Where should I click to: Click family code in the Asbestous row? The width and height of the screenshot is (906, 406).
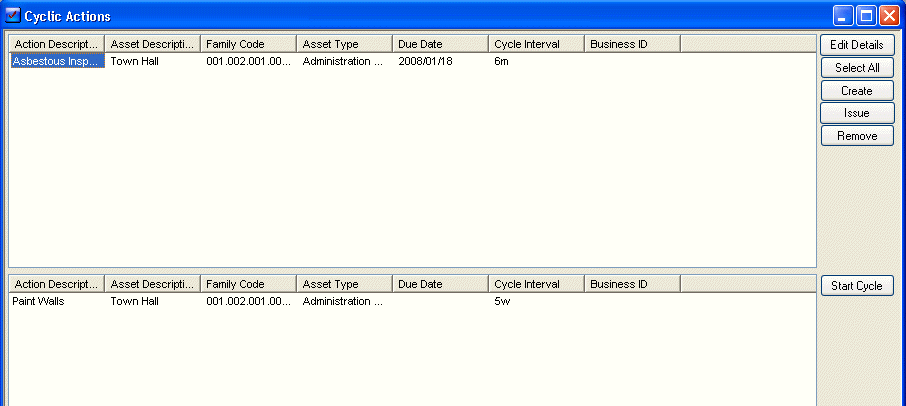[x=248, y=61]
